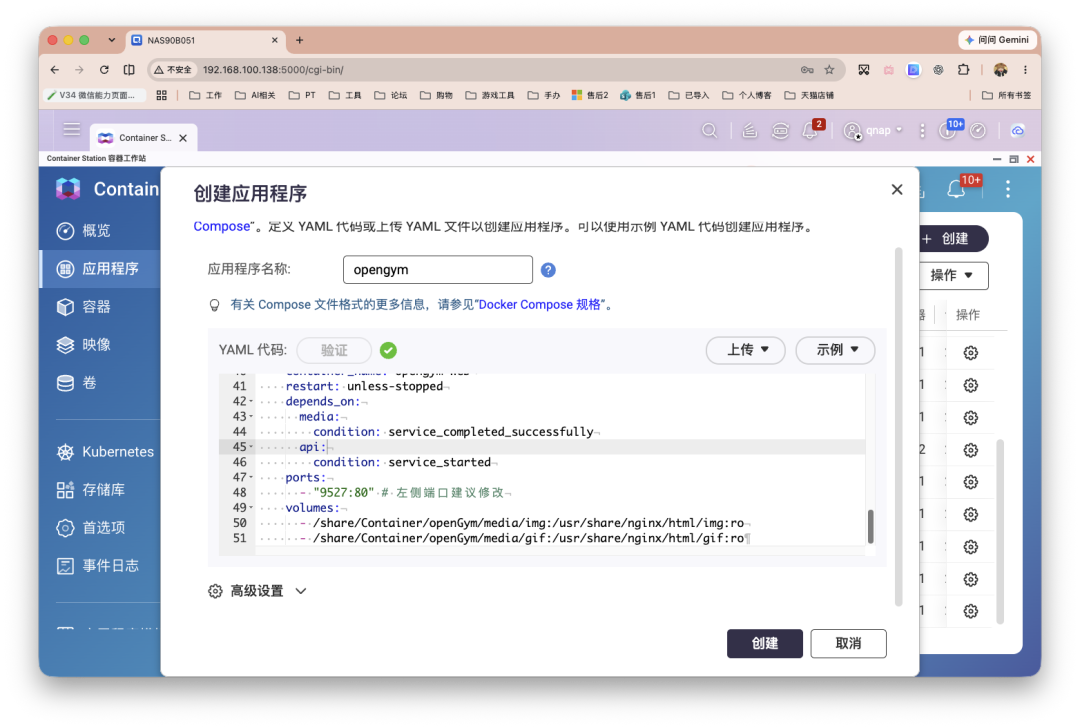Screen dimensions: 1080x728
Task: Collapse the media fold at line 43
Action: [x=251, y=417]
